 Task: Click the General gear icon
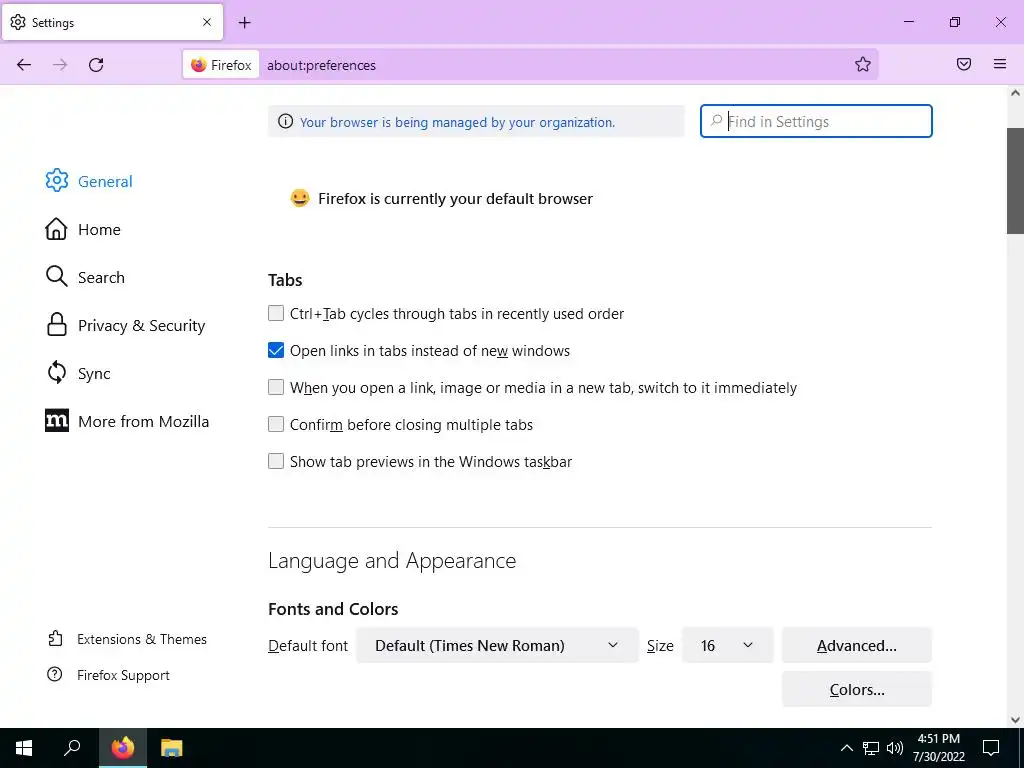point(57,180)
